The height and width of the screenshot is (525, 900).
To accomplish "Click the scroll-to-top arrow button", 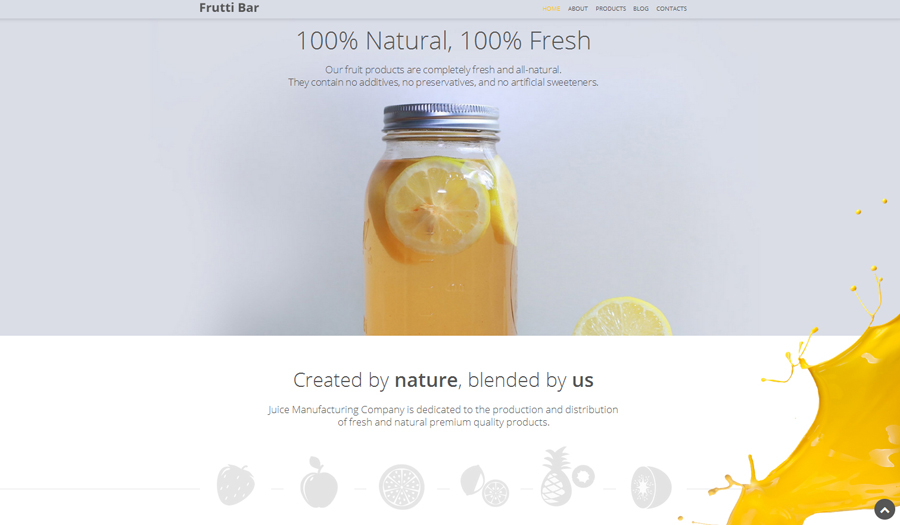I will tap(885, 510).
